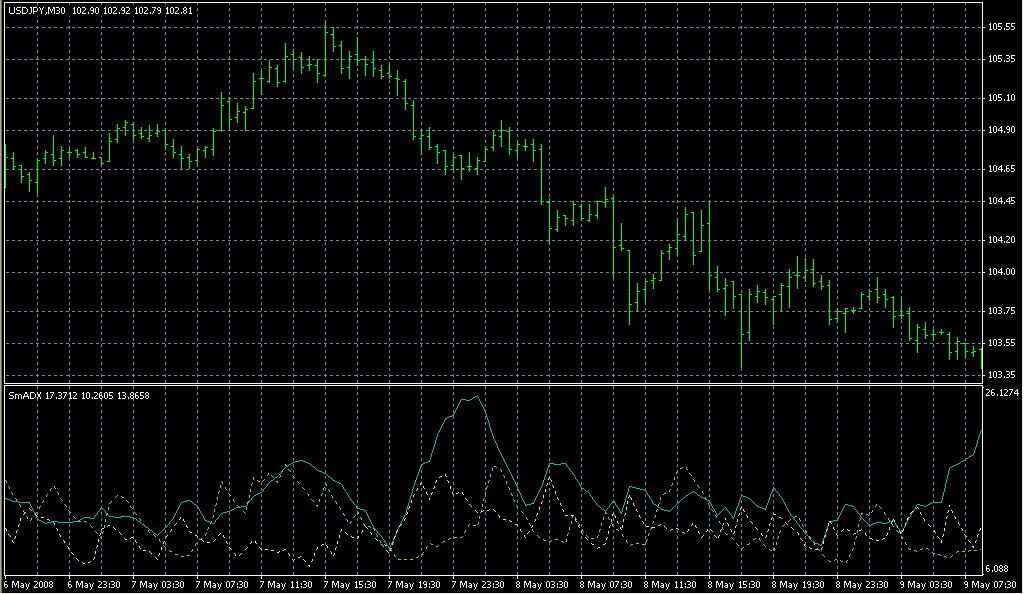Click the 9 May 03:30 time label
This screenshot has height=594, width=1024.
(x=927, y=584)
